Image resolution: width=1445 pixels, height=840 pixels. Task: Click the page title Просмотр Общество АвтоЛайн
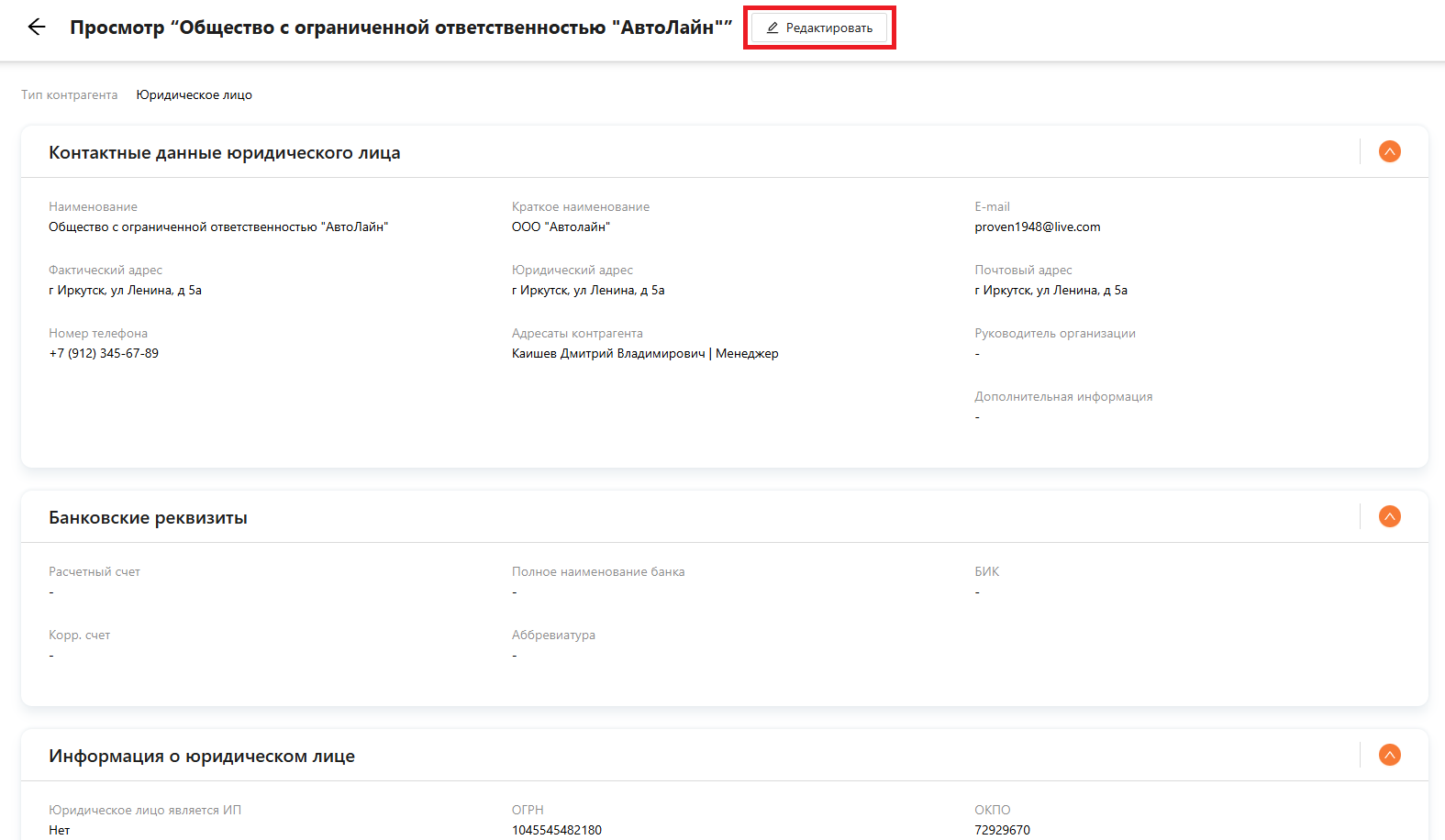click(401, 28)
